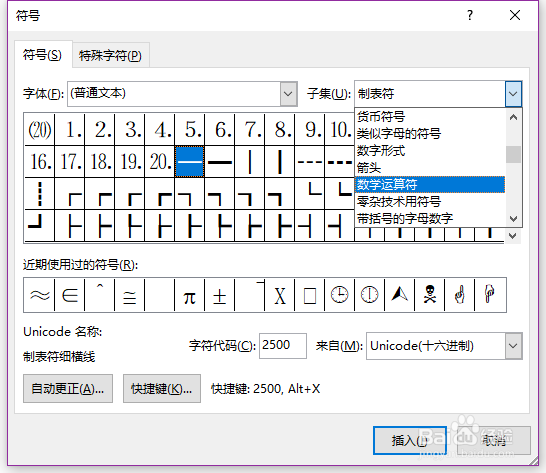Select the plus-minus ± recent symbol
The image size is (546, 473).
click(x=220, y=295)
